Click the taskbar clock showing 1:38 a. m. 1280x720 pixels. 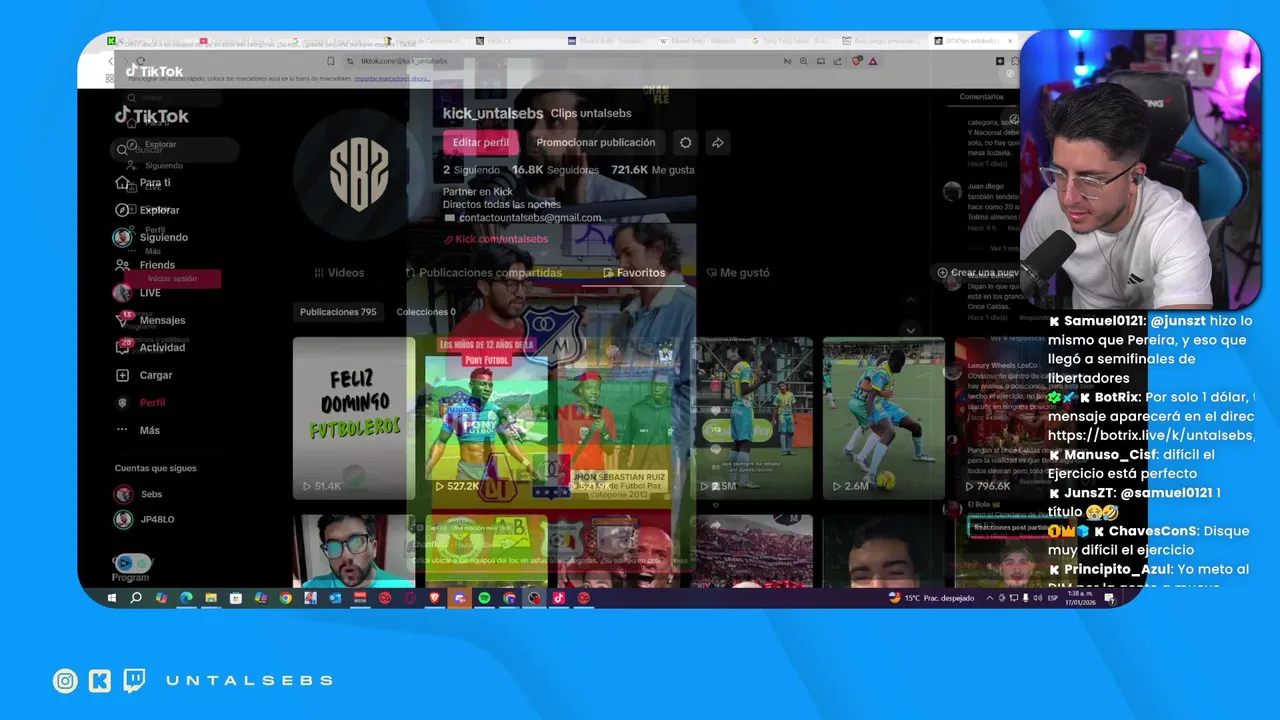(1082, 598)
